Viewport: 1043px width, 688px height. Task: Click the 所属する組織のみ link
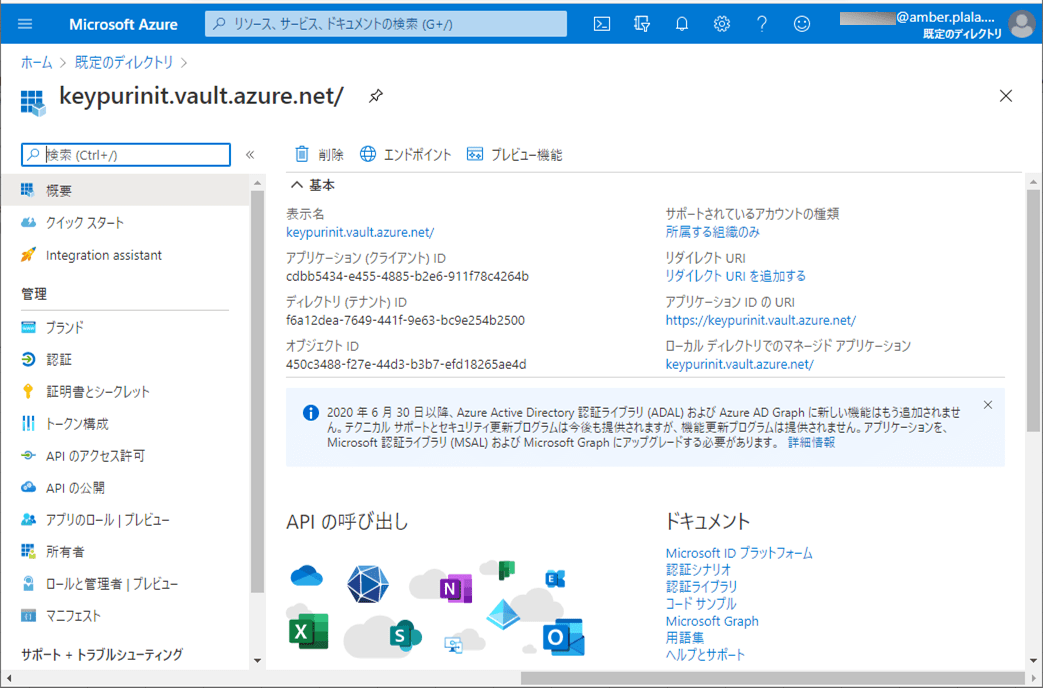tap(712, 232)
